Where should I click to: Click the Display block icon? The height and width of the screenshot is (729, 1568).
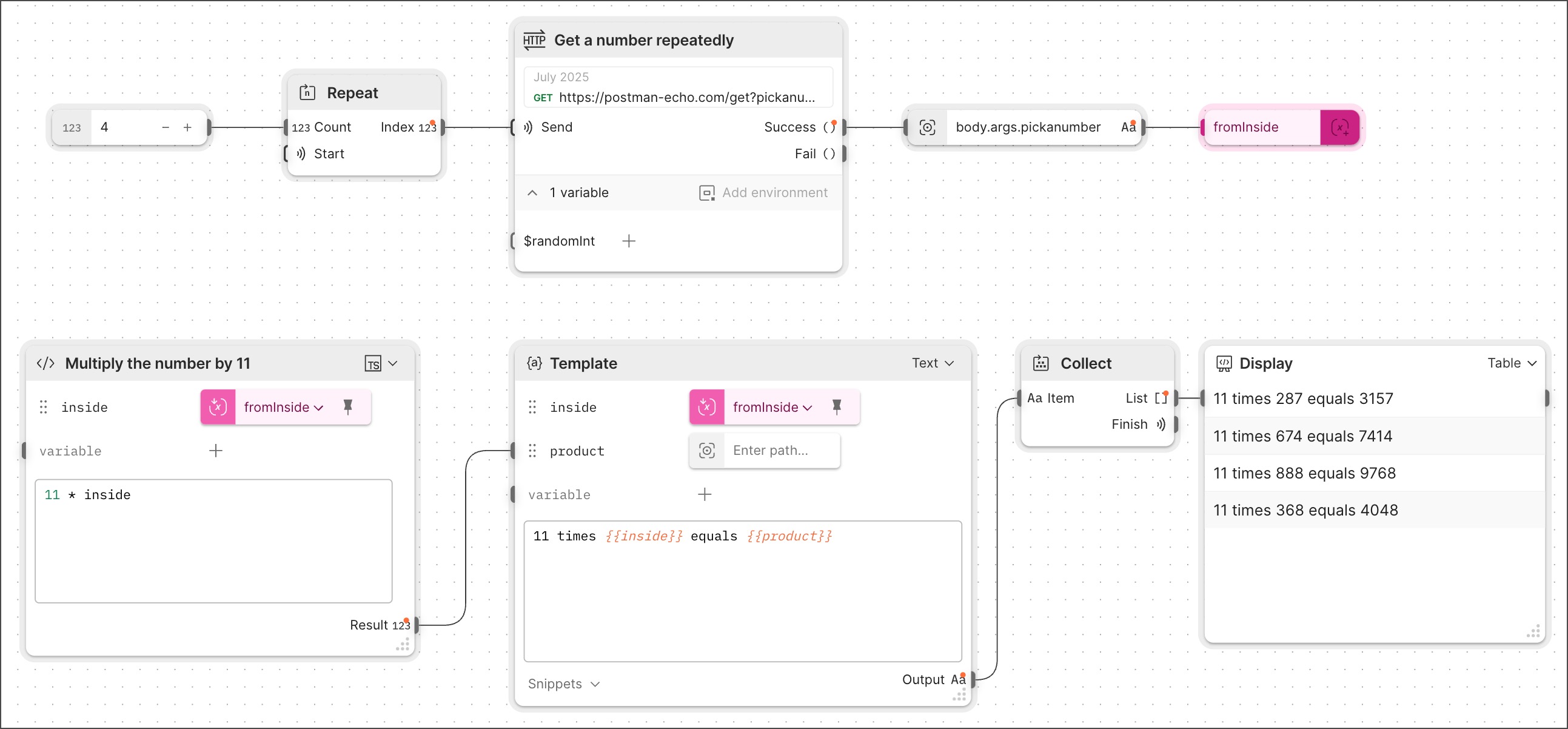point(1224,363)
